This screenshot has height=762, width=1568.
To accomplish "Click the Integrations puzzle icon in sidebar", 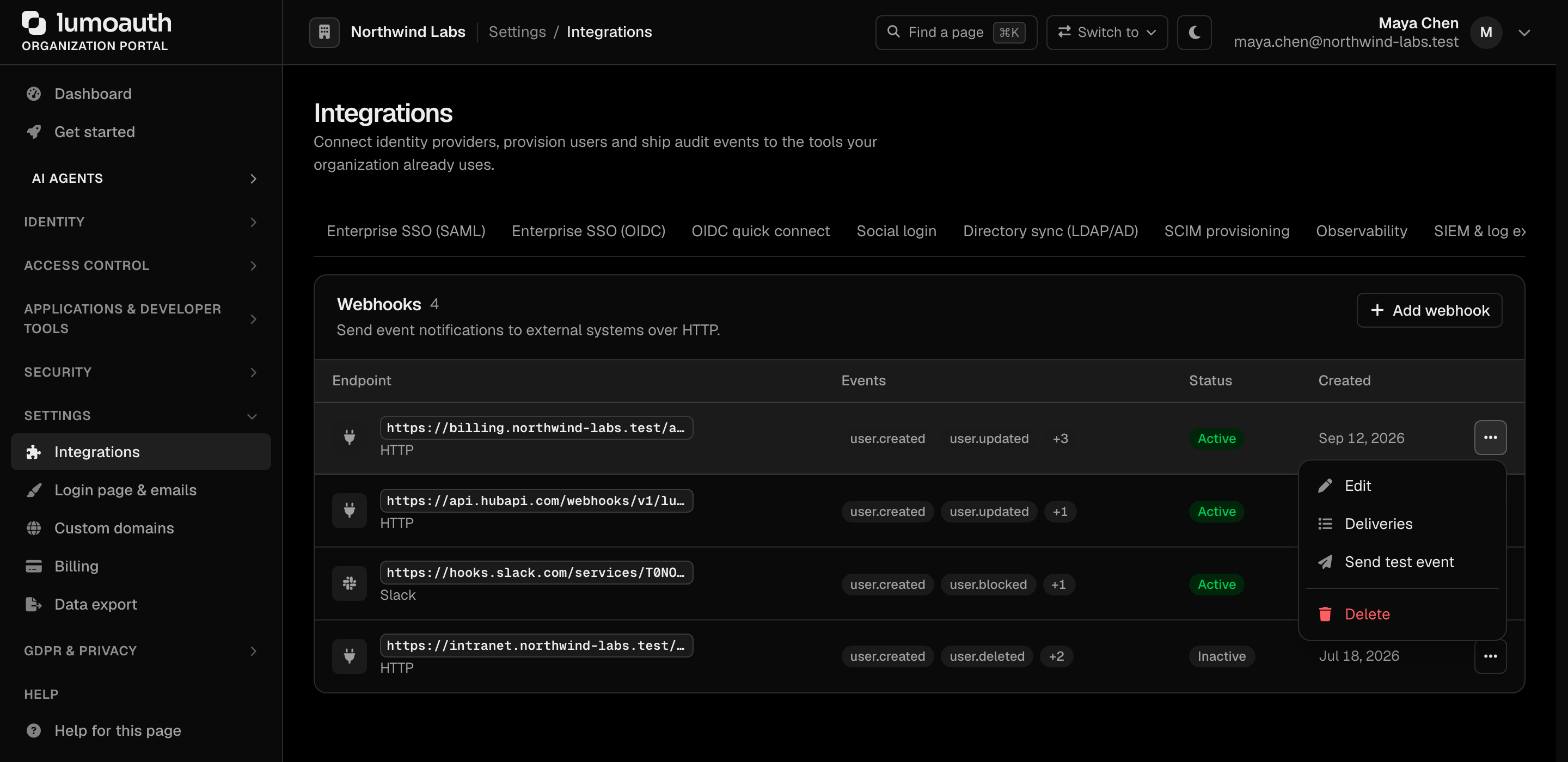I will (34, 452).
